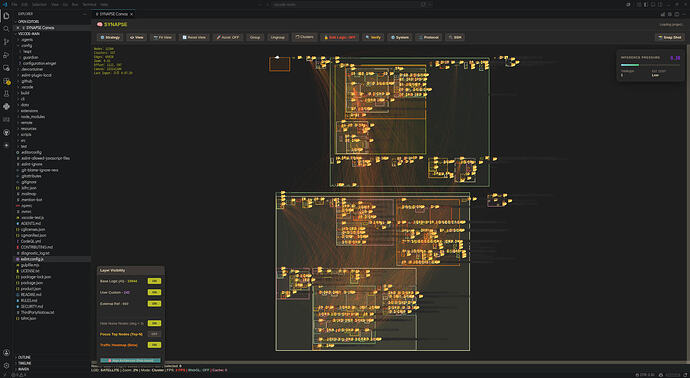Open the Help menu

point(104,4)
